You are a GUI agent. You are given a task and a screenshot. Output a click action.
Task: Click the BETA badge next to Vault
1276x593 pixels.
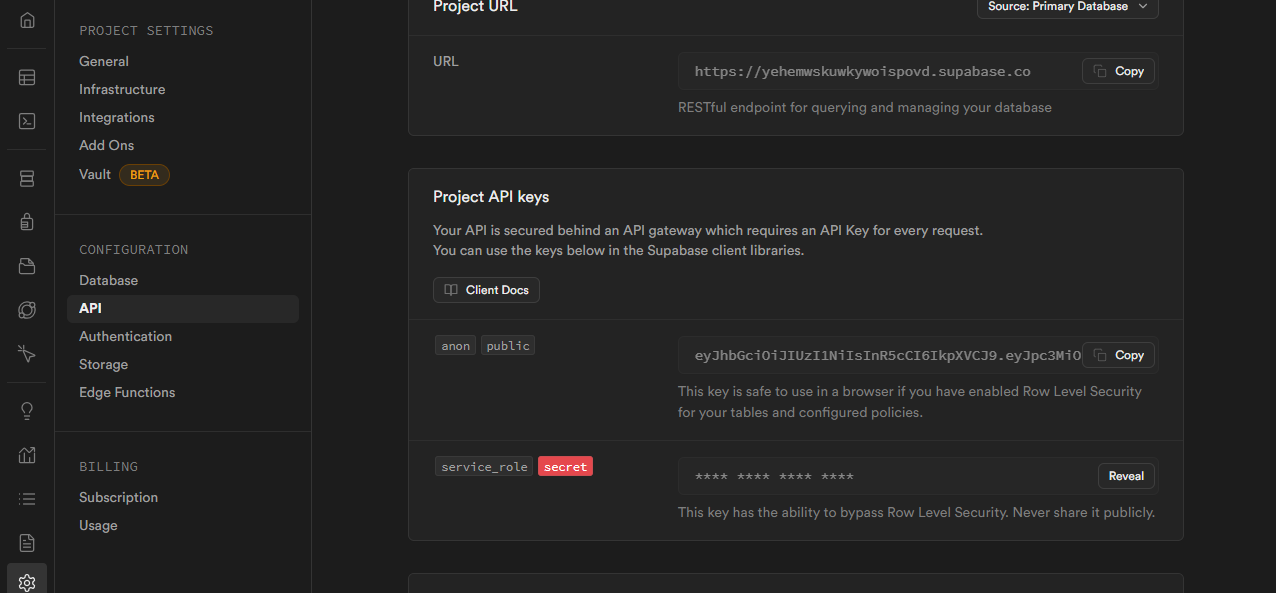coord(145,175)
